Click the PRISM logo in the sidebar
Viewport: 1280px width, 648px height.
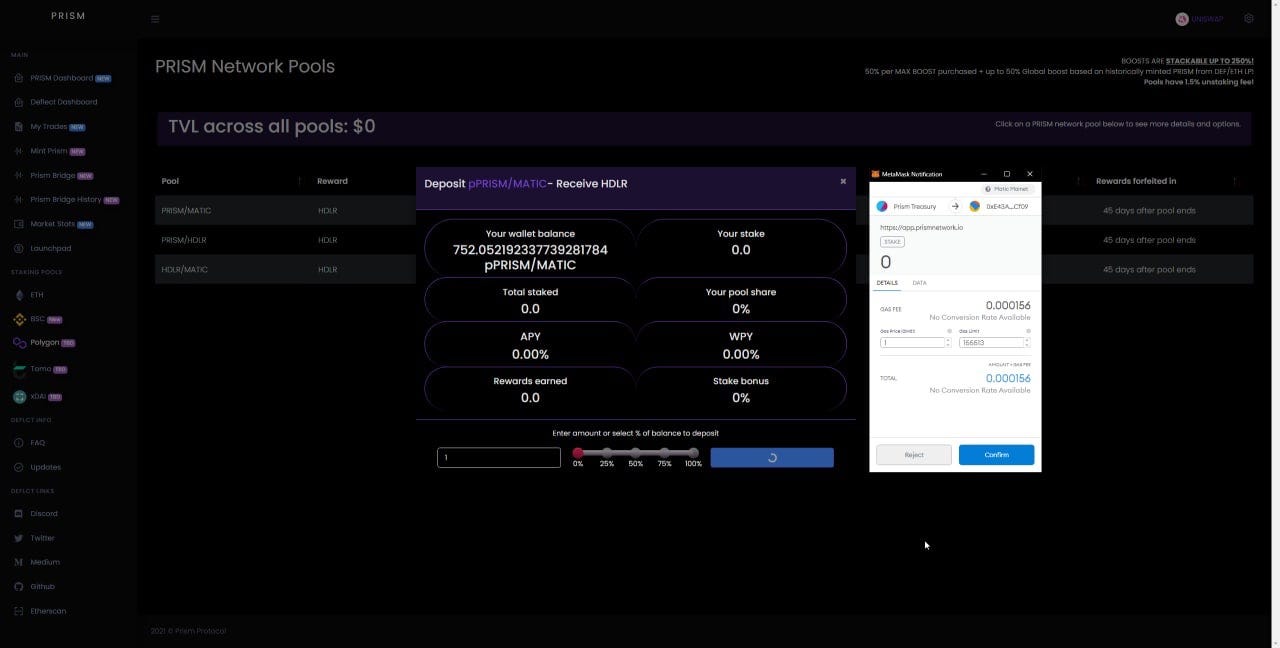(x=68, y=17)
